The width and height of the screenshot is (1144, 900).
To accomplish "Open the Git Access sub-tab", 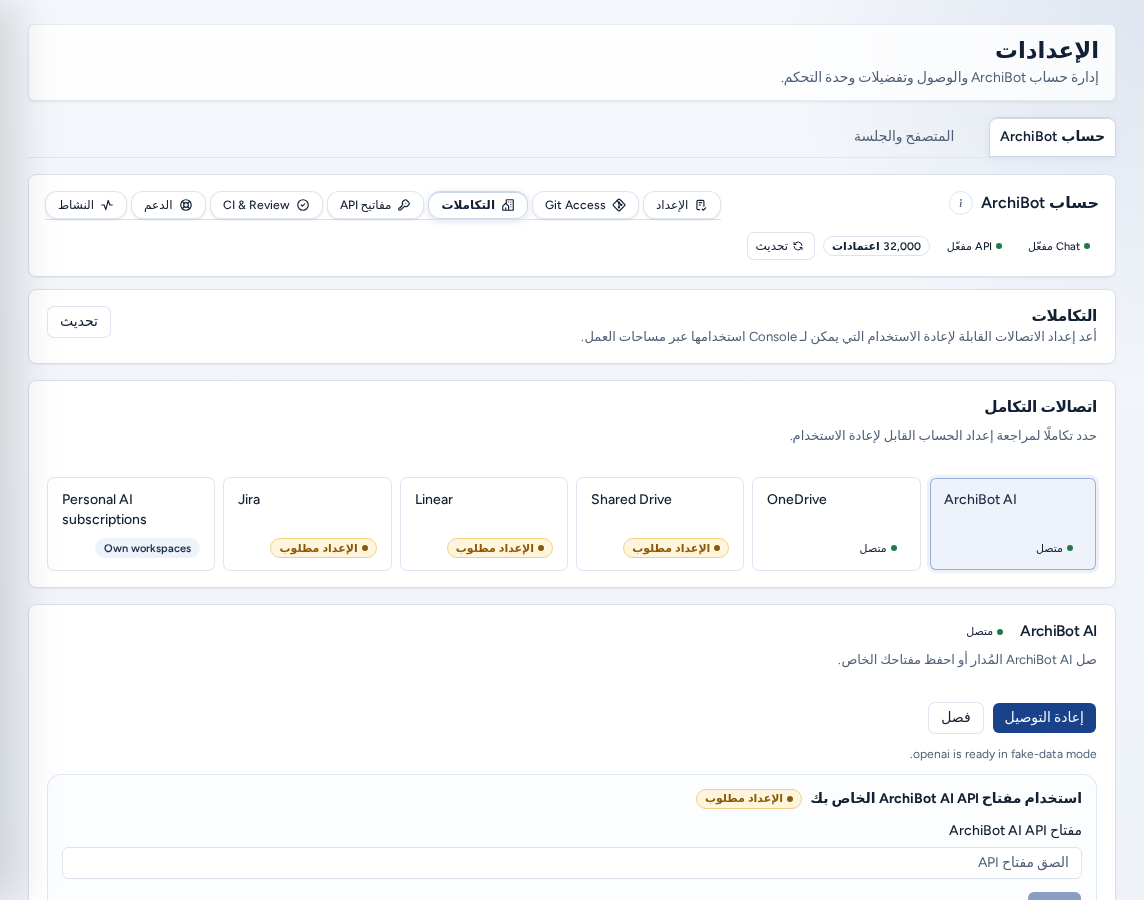I will (585, 205).
